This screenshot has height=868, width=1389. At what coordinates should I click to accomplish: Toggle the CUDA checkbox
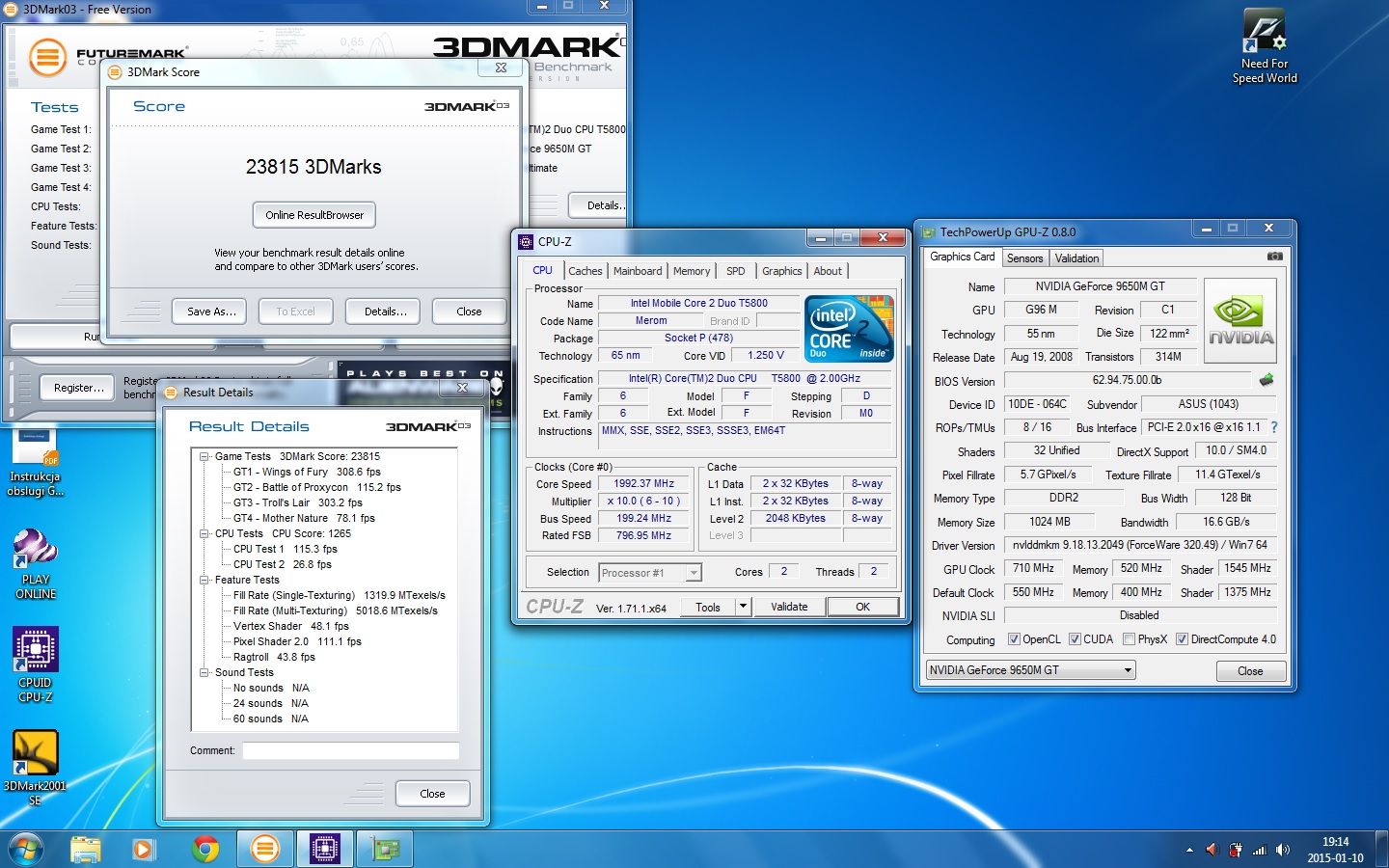click(x=1075, y=638)
